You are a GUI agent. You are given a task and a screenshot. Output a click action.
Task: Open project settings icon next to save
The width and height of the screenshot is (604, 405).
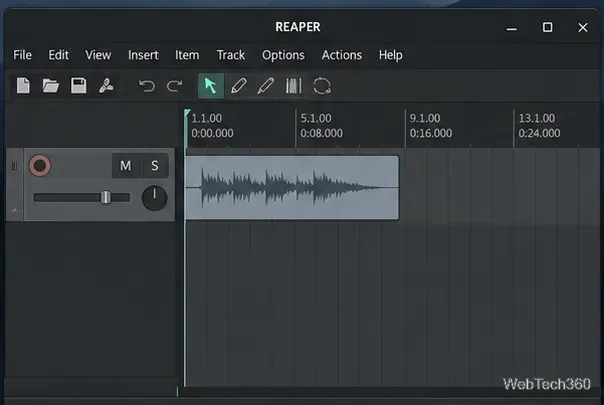pos(106,86)
